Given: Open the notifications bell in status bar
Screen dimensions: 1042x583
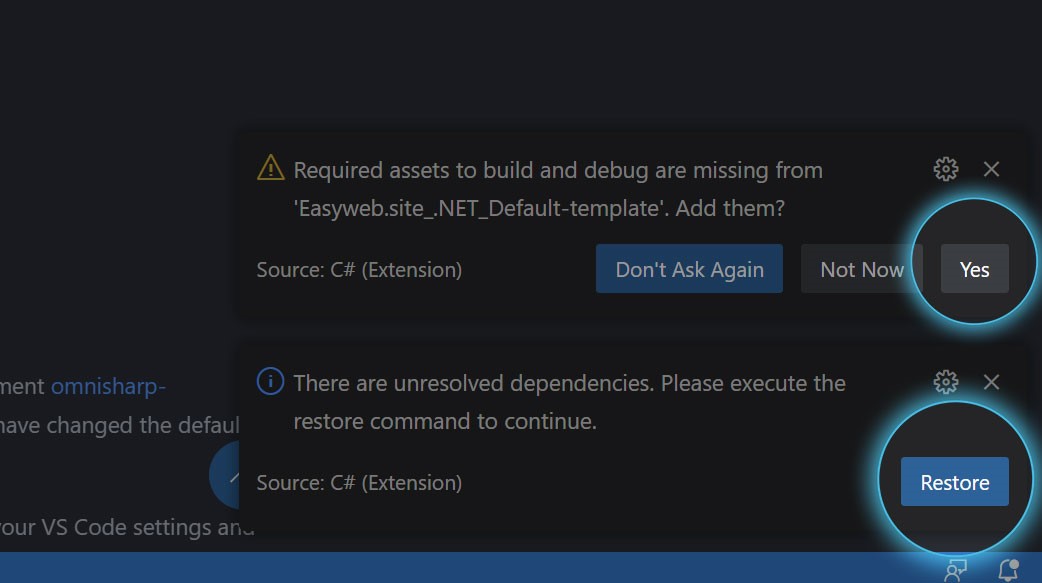Looking at the screenshot, I should point(1008,570).
